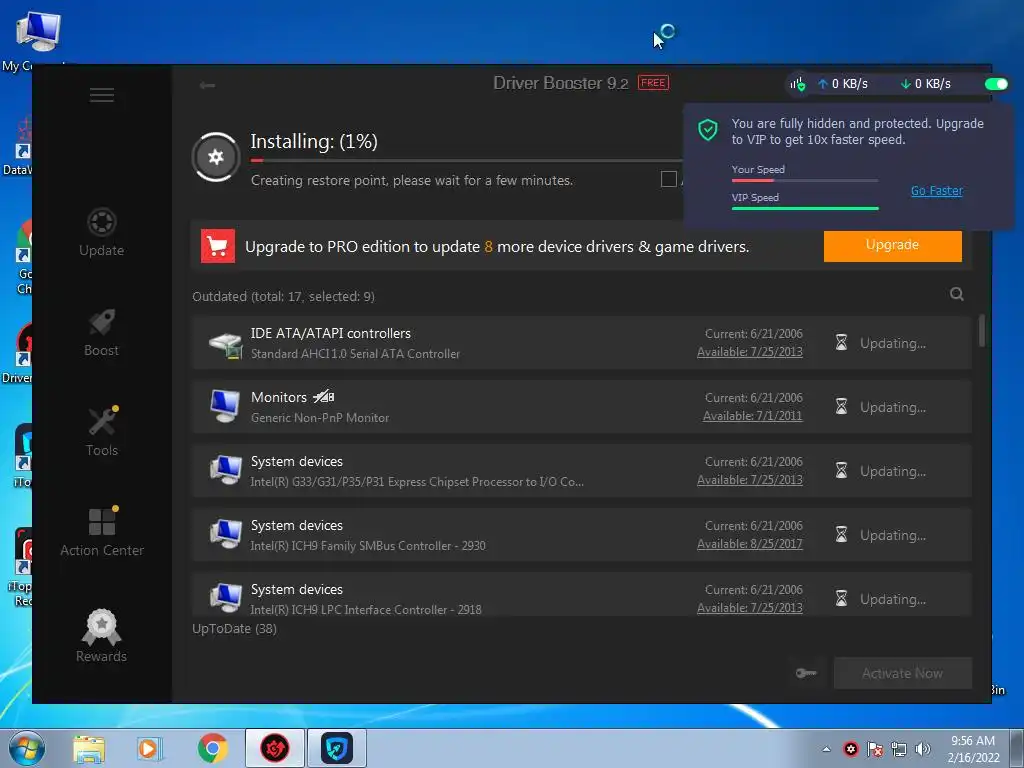1024x768 pixels.
Task: Click the red Driver Booster tray icon
Action: click(850, 749)
